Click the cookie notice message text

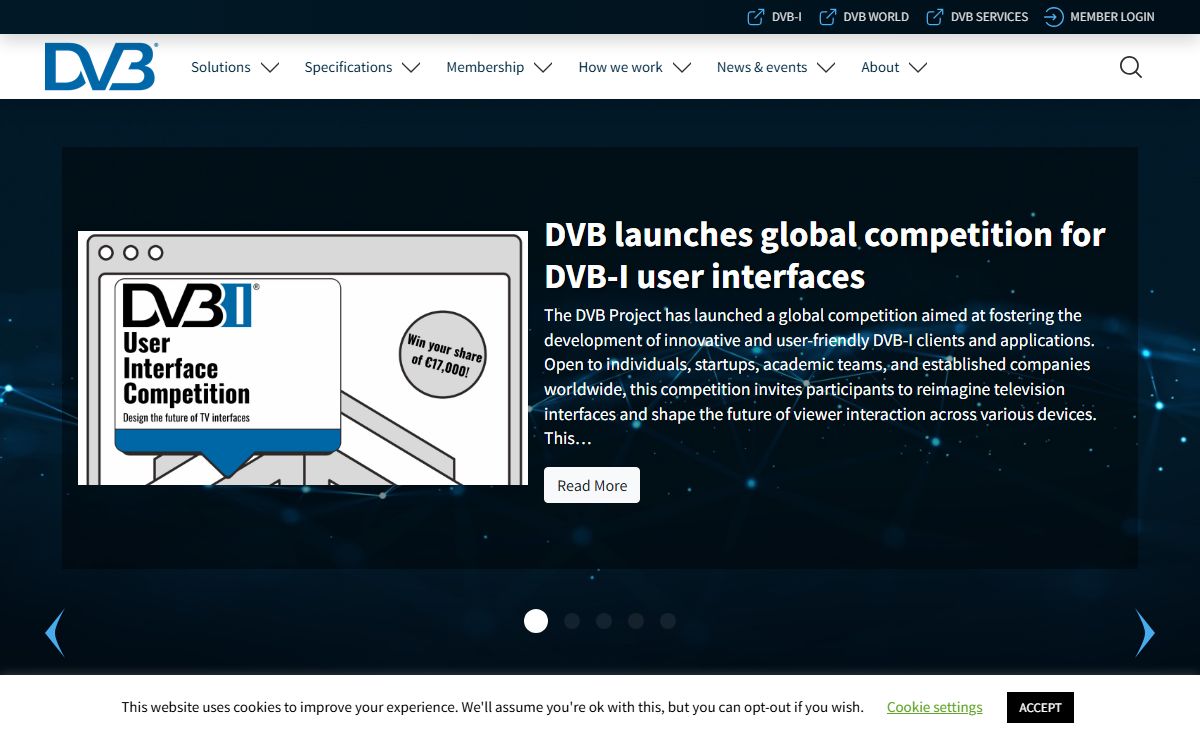click(x=492, y=707)
